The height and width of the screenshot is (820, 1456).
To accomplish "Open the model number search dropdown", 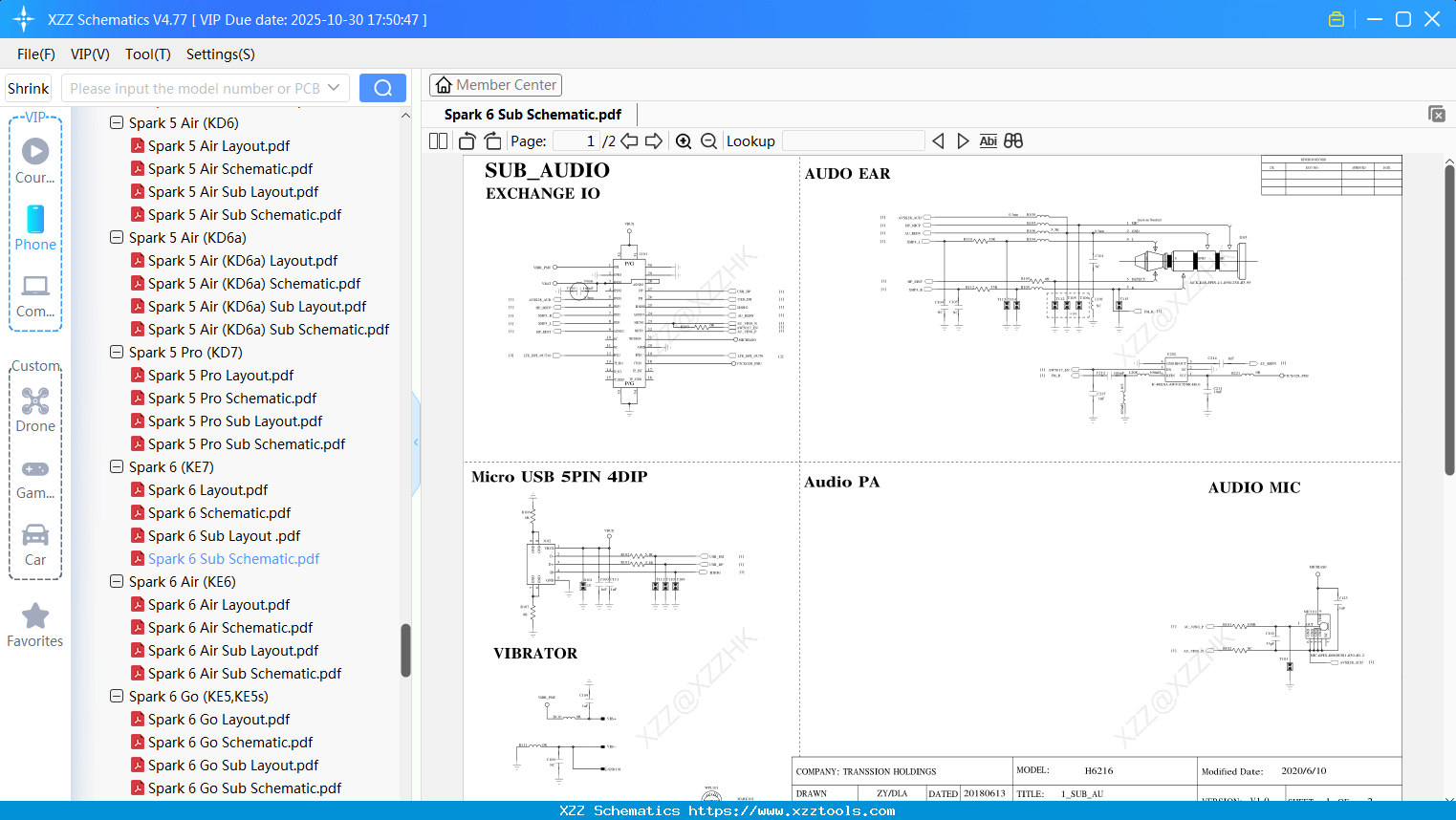I will 332,87.
